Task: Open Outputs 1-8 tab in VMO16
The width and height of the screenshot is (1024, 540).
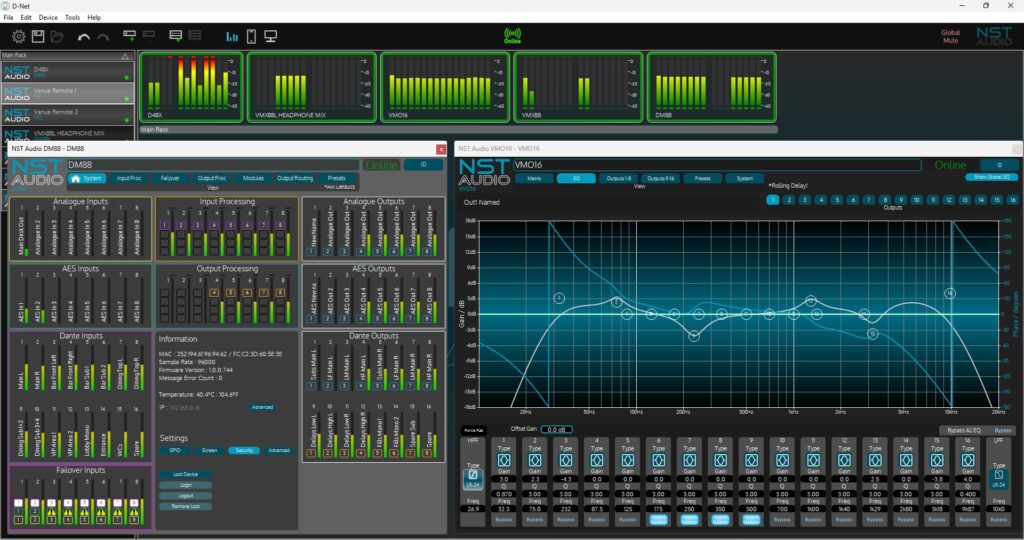Action: tap(618, 178)
